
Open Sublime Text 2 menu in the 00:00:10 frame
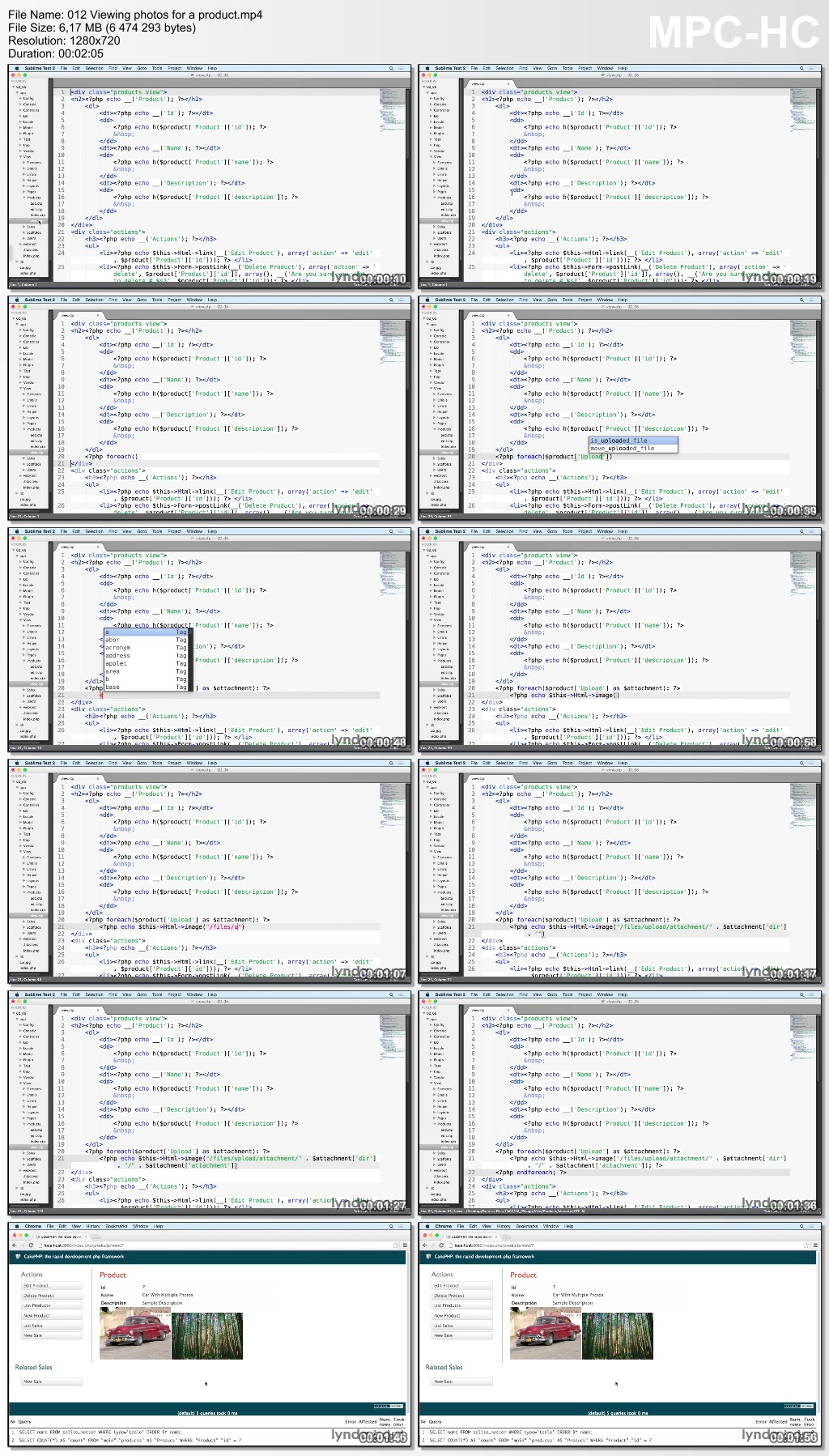[x=40, y=68]
